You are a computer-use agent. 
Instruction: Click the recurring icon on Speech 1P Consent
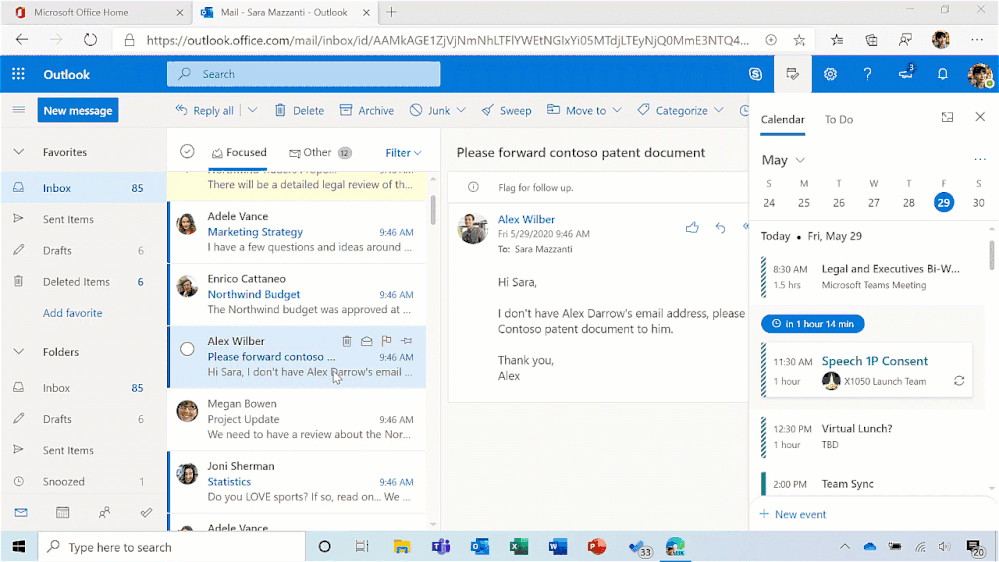click(959, 381)
